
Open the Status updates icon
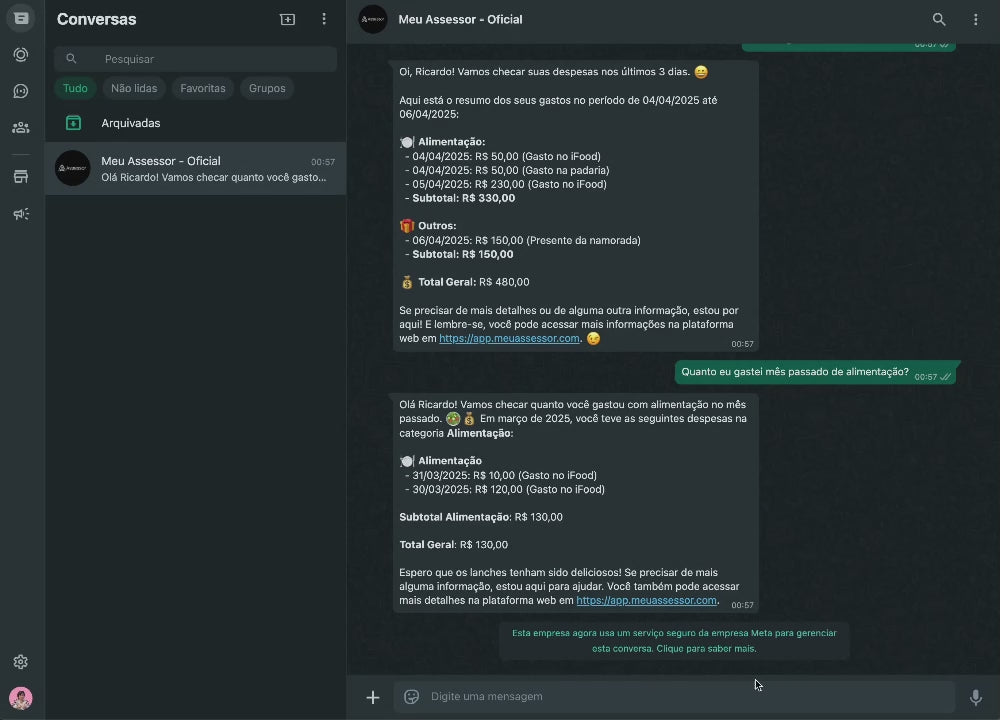(x=21, y=55)
